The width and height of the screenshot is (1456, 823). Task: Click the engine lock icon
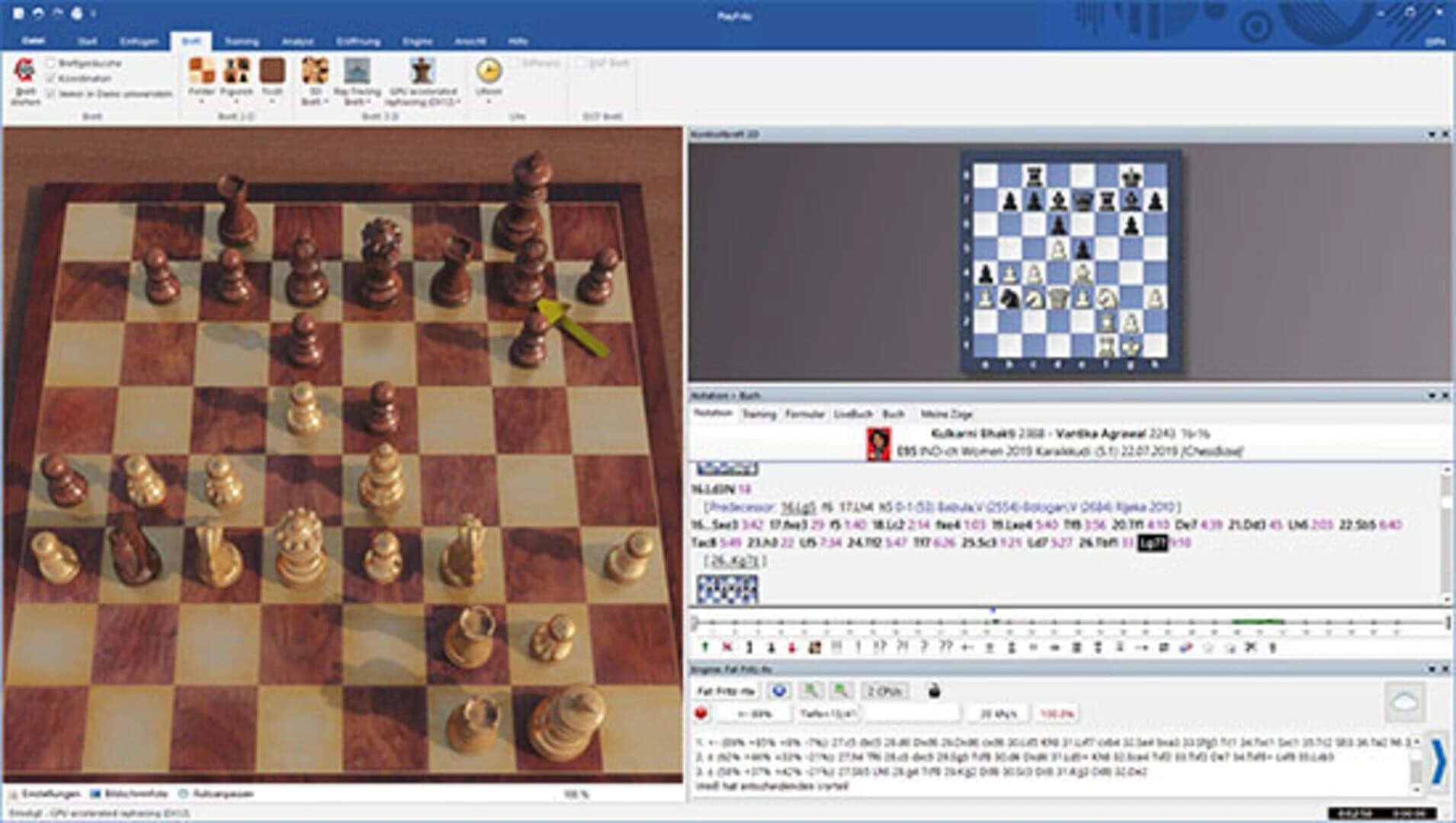tap(935, 692)
